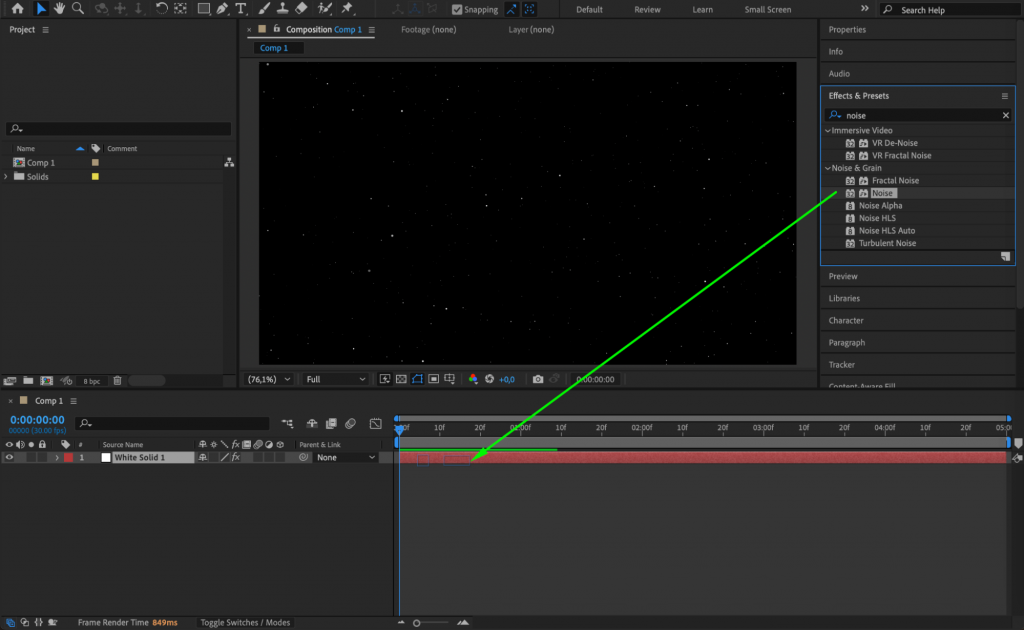Select the Zoom tool
1024x630 pixels.
[x=77, y=9]
